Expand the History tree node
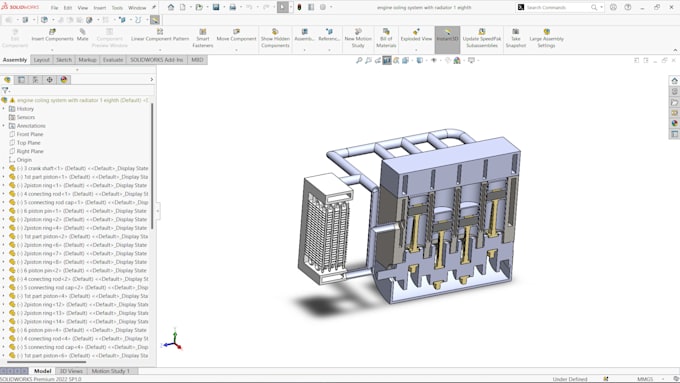This screenshot has height=383, width=680. [3, 108]
